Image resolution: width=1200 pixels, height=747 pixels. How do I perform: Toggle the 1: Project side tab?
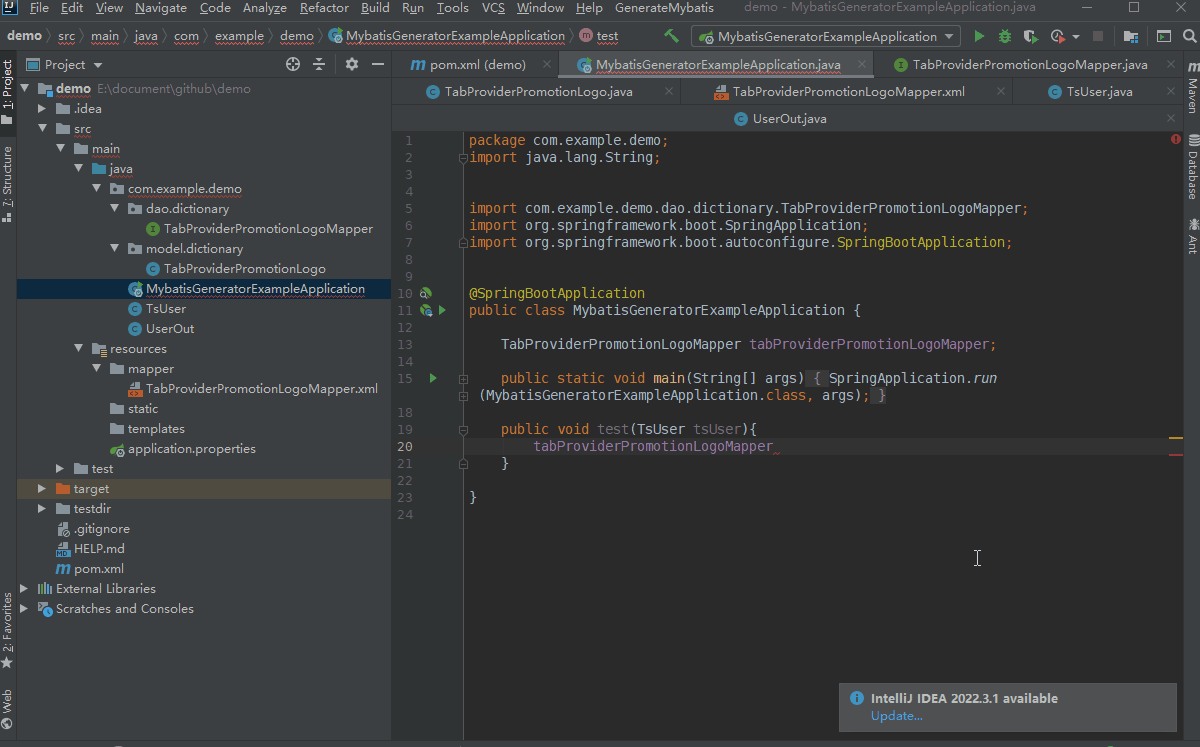pos(8,92)
